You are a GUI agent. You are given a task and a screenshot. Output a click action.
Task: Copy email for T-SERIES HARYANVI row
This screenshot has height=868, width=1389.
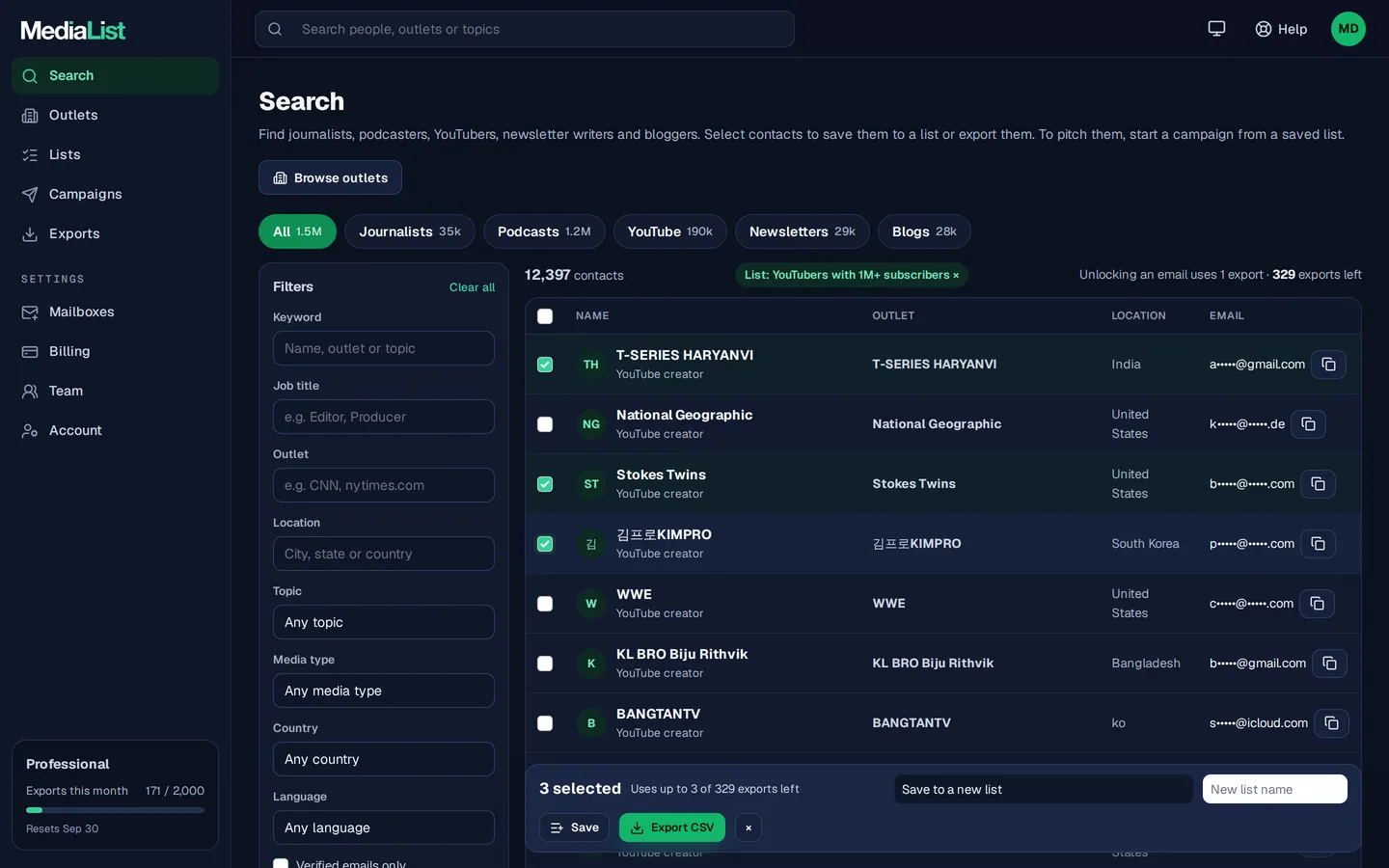point(1328,365)
